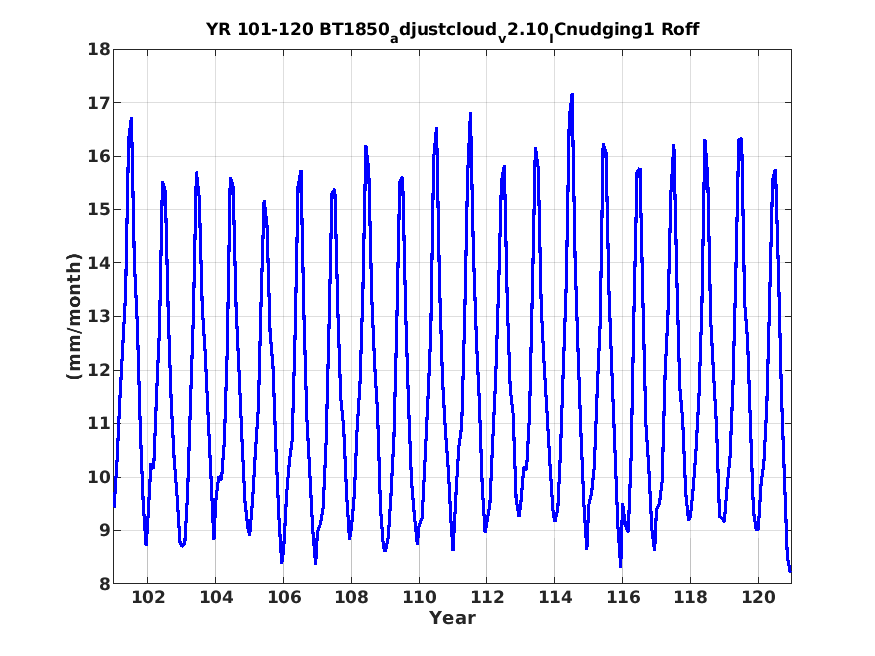
Task: Click y-axis tick label 11
Action: pos(99,423)
